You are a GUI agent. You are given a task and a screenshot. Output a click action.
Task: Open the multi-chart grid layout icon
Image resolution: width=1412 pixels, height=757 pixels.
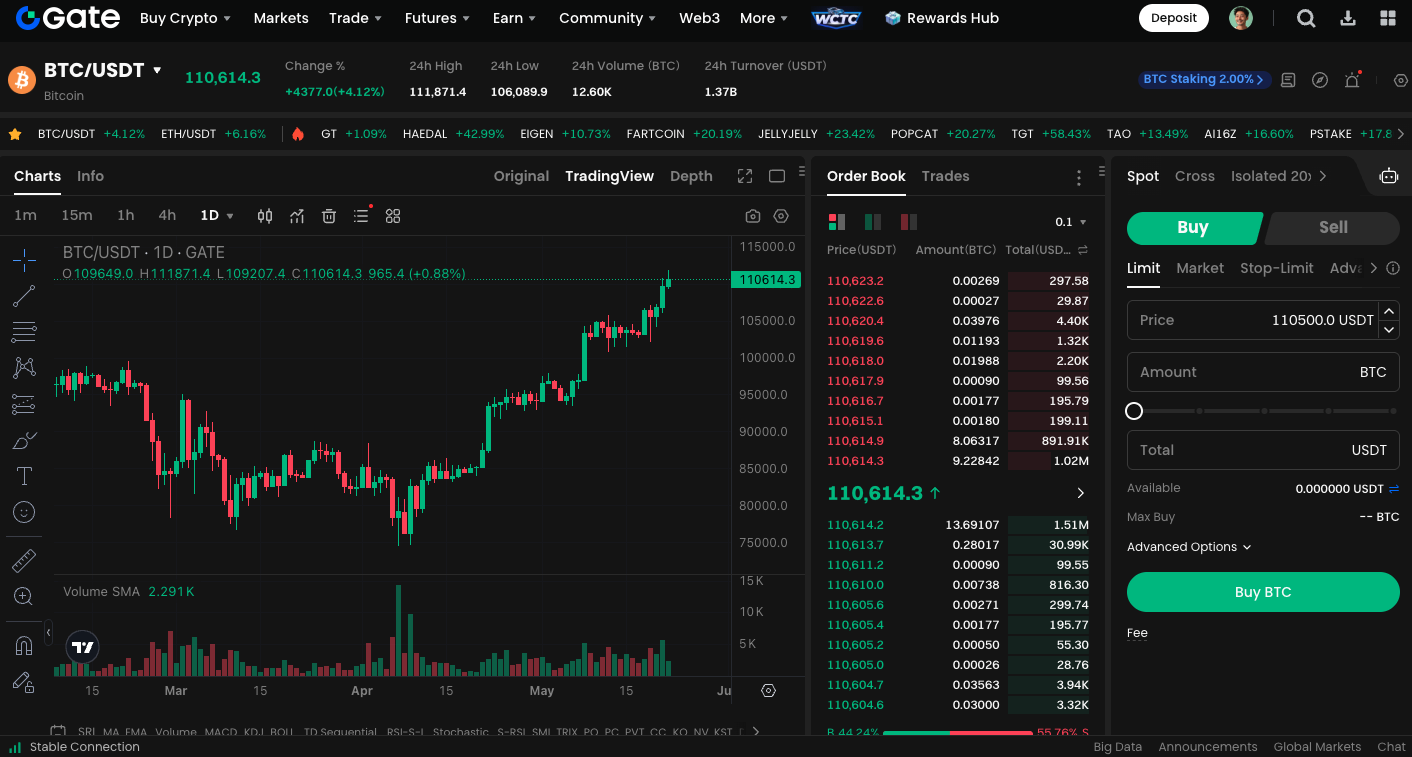pyautogui.click(x=393, y=216)
